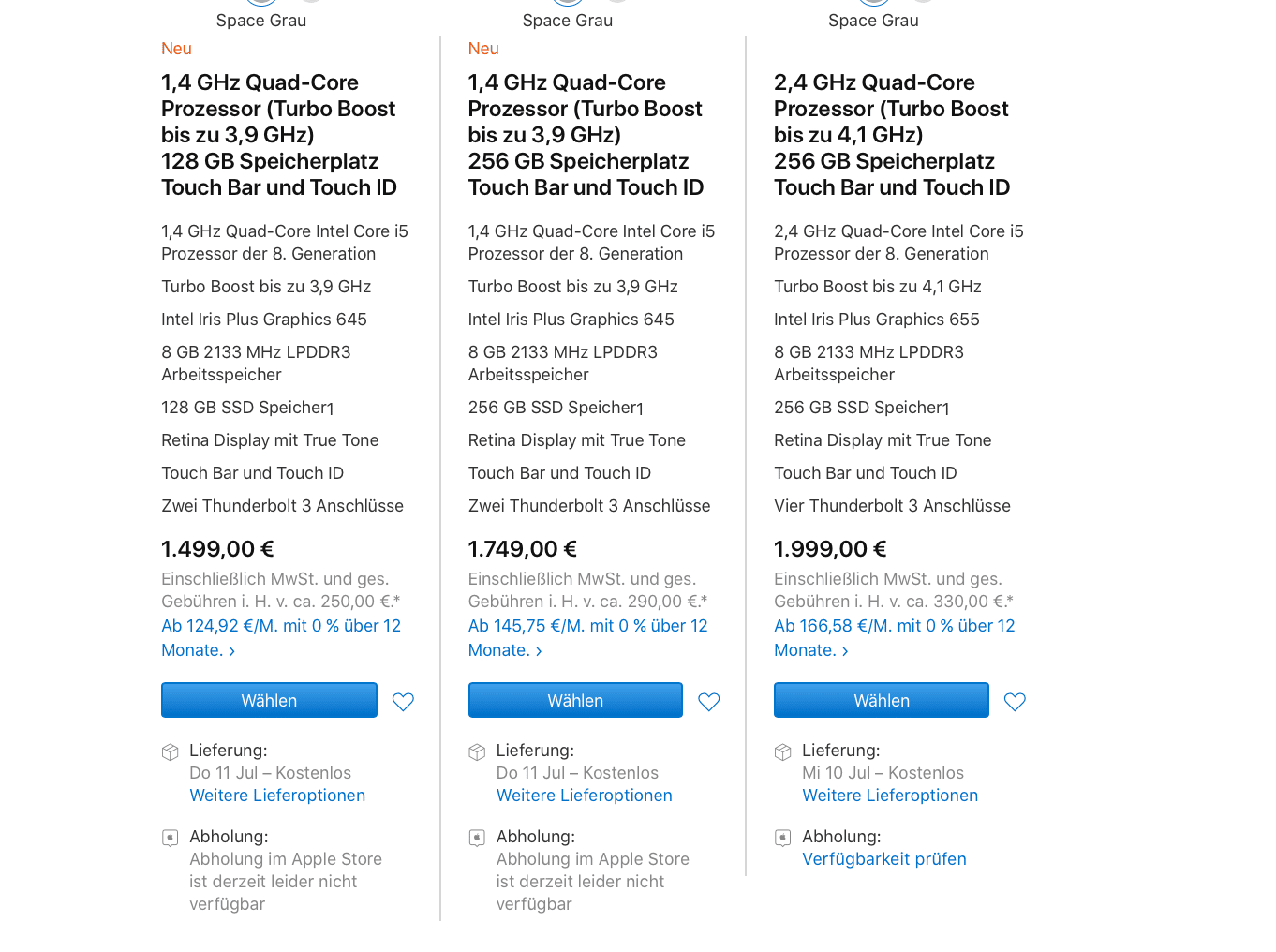Save the 2,4 GHz model with the heart icon
Image resolution: width=1276 pixels, height=952 pixels.
point(1015,702)
